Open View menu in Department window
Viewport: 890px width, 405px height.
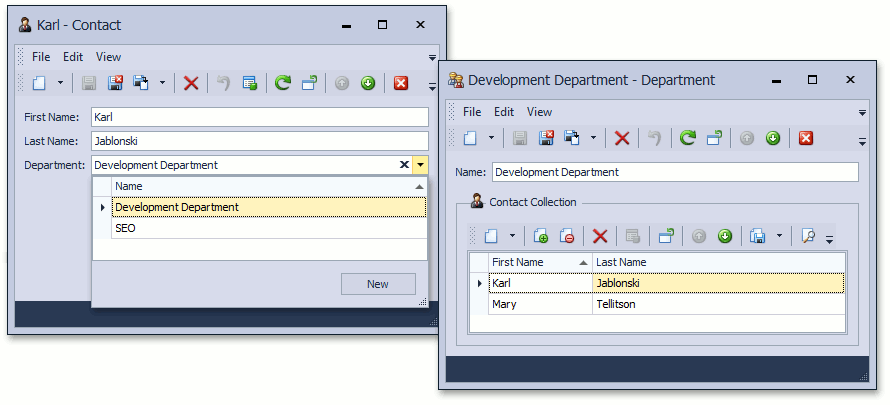[540, 112]
